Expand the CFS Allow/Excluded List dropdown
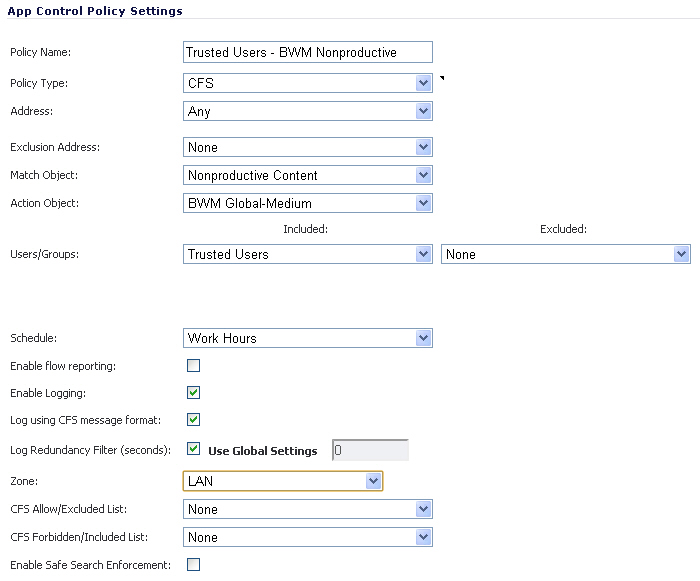The image size is (700, 581). click(x=308, y=509)
